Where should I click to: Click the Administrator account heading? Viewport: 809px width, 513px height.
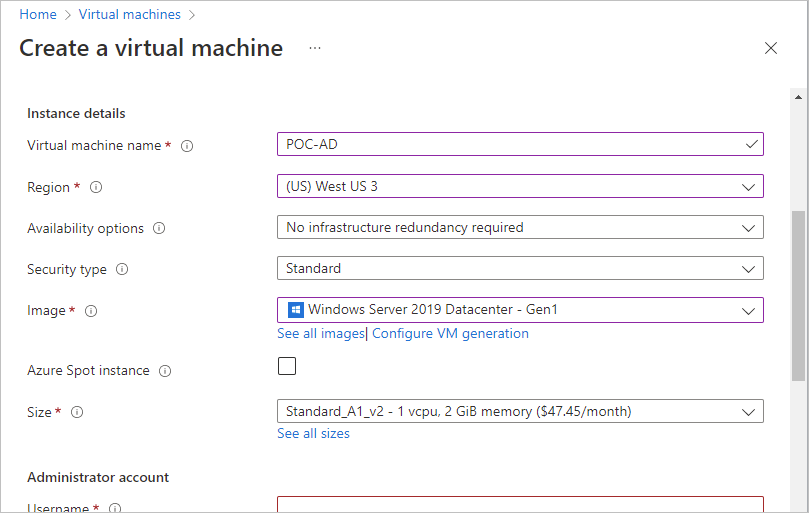pyautogui.click(x=98, y=477)
